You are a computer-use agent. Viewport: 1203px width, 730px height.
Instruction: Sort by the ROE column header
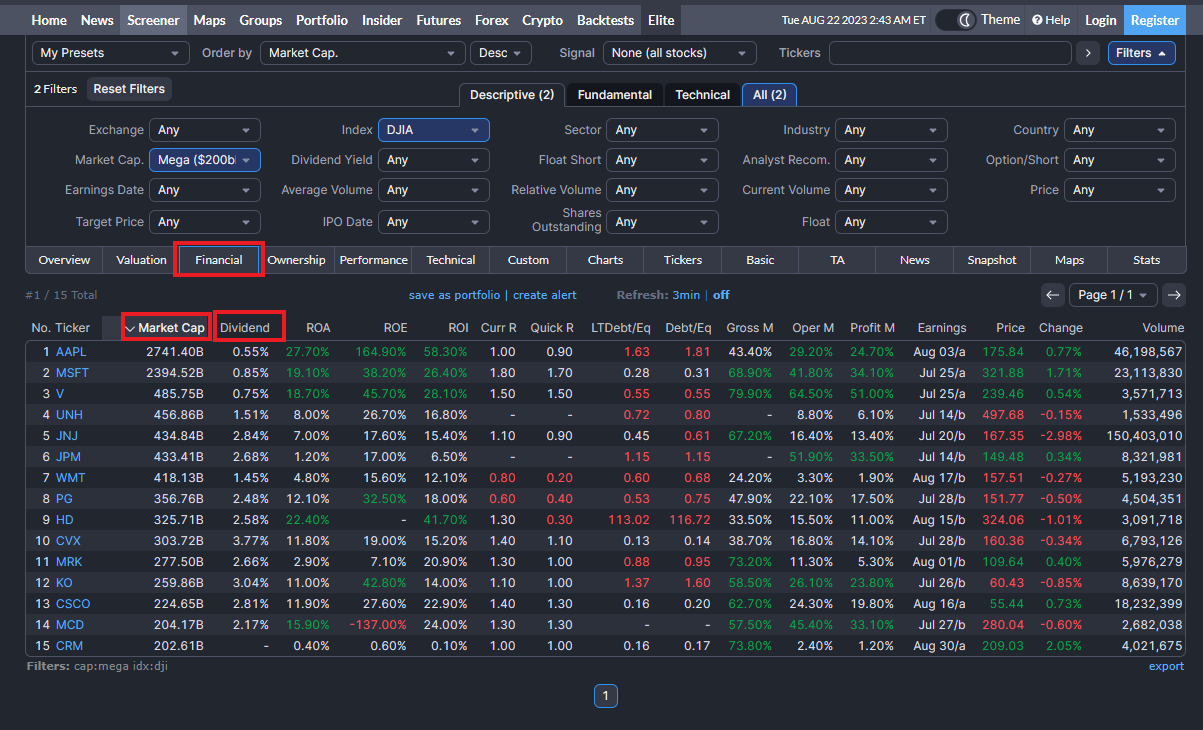pyautogui.click(x=395, y=328)
